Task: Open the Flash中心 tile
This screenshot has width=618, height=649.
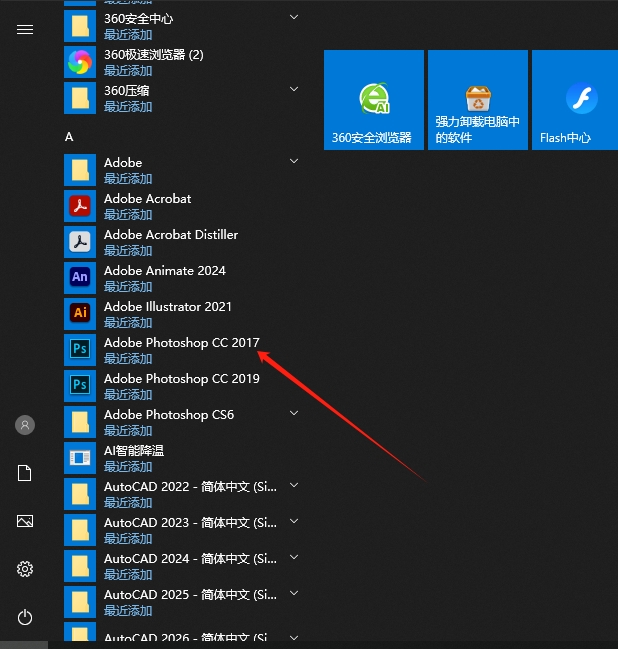Action: pyautogui.click(x=575, y=100)
